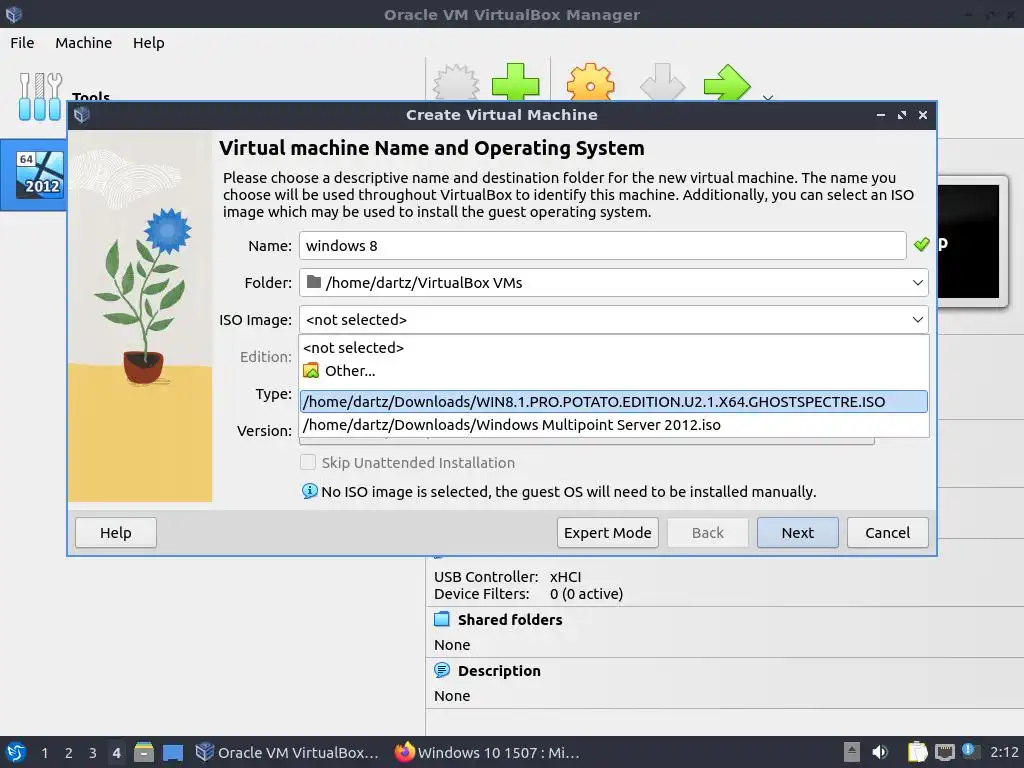This screenshot has height=768, width=1024.
Task: Click green checkmark beside Name field
Action: point(921,245)
